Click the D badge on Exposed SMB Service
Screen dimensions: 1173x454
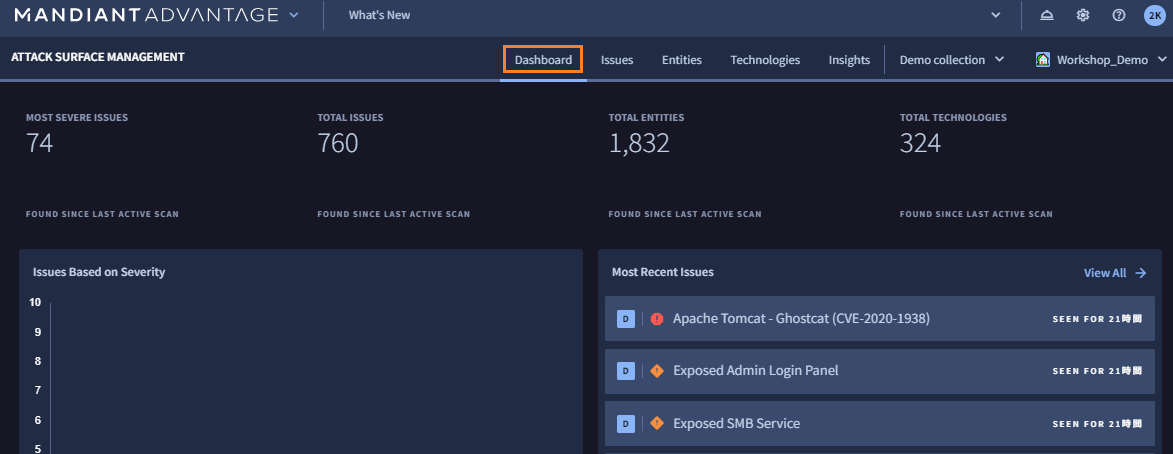tap(625, 423)
